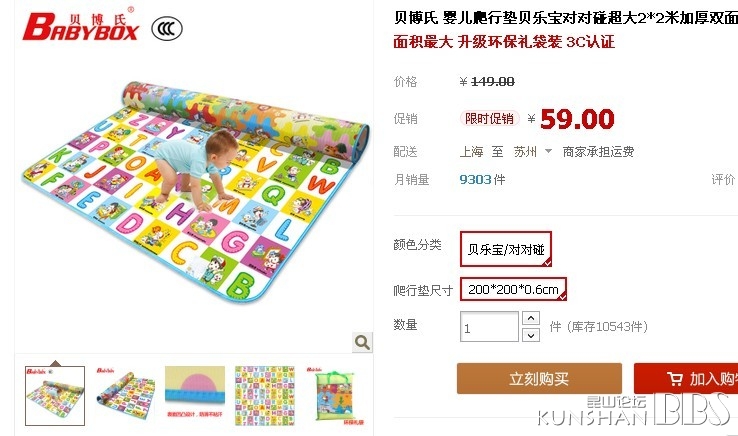Click the magnifier zoom icon on product image
Image resolution: width=738 pixels, height=436 pixels.
point(362,342)
